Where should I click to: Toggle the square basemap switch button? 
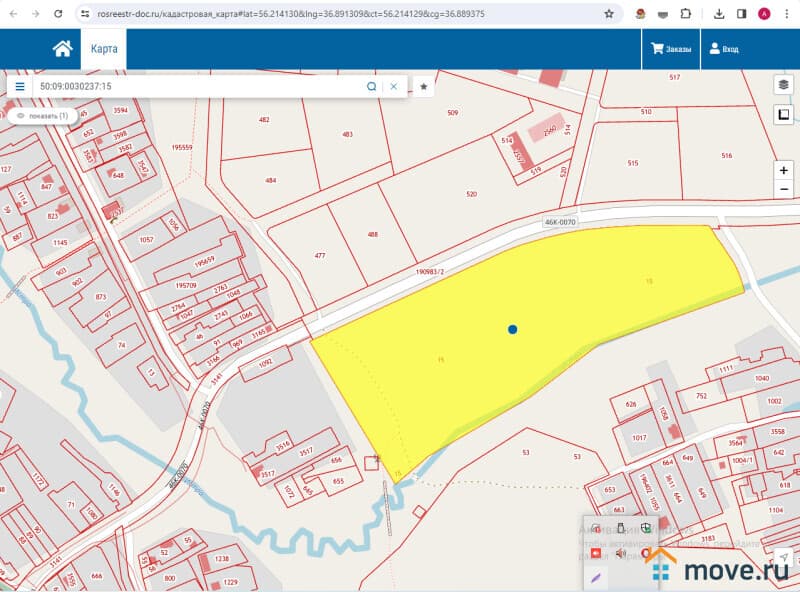[783, 116]
